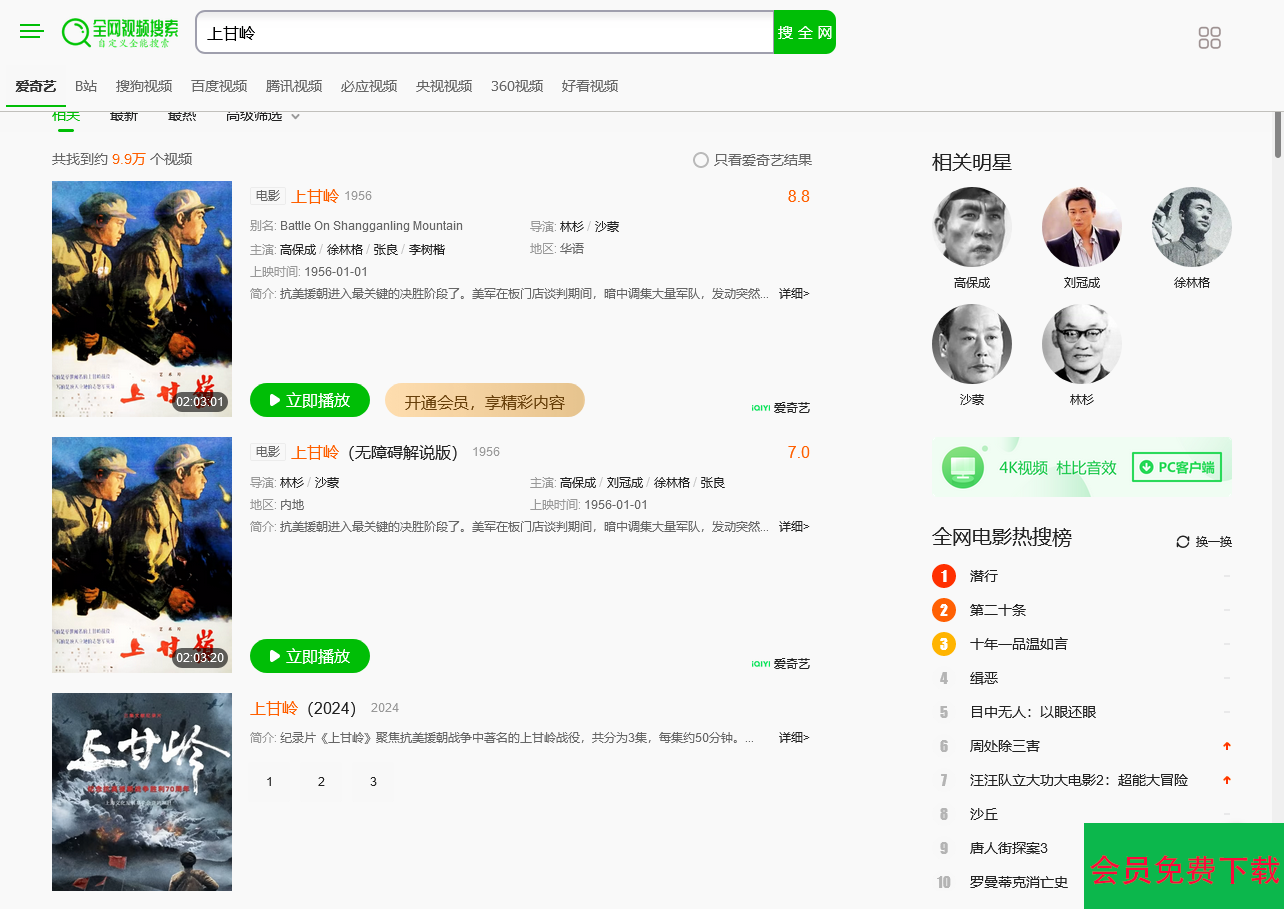Click the page vertical scrollbar
This screenshot has width=1284, height=909.
click(1277, 135)
